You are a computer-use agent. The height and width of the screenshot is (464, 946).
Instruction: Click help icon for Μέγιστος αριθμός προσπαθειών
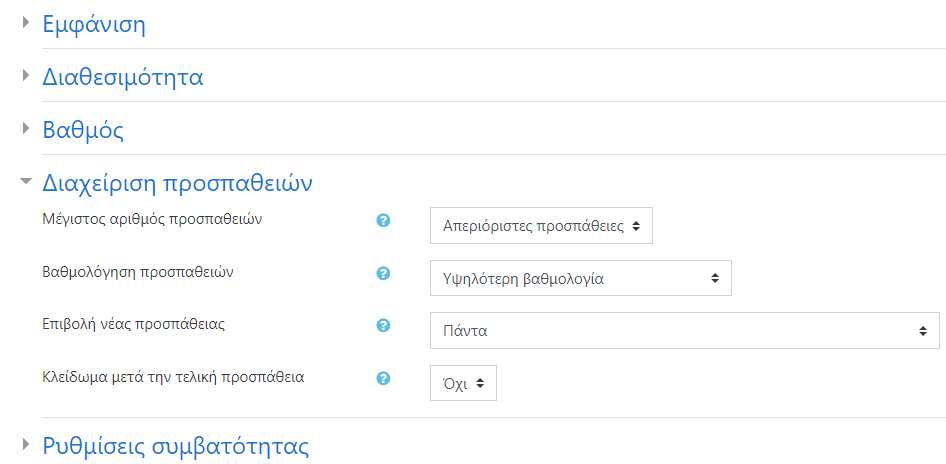pyautogui.click(x=382, y=221)
